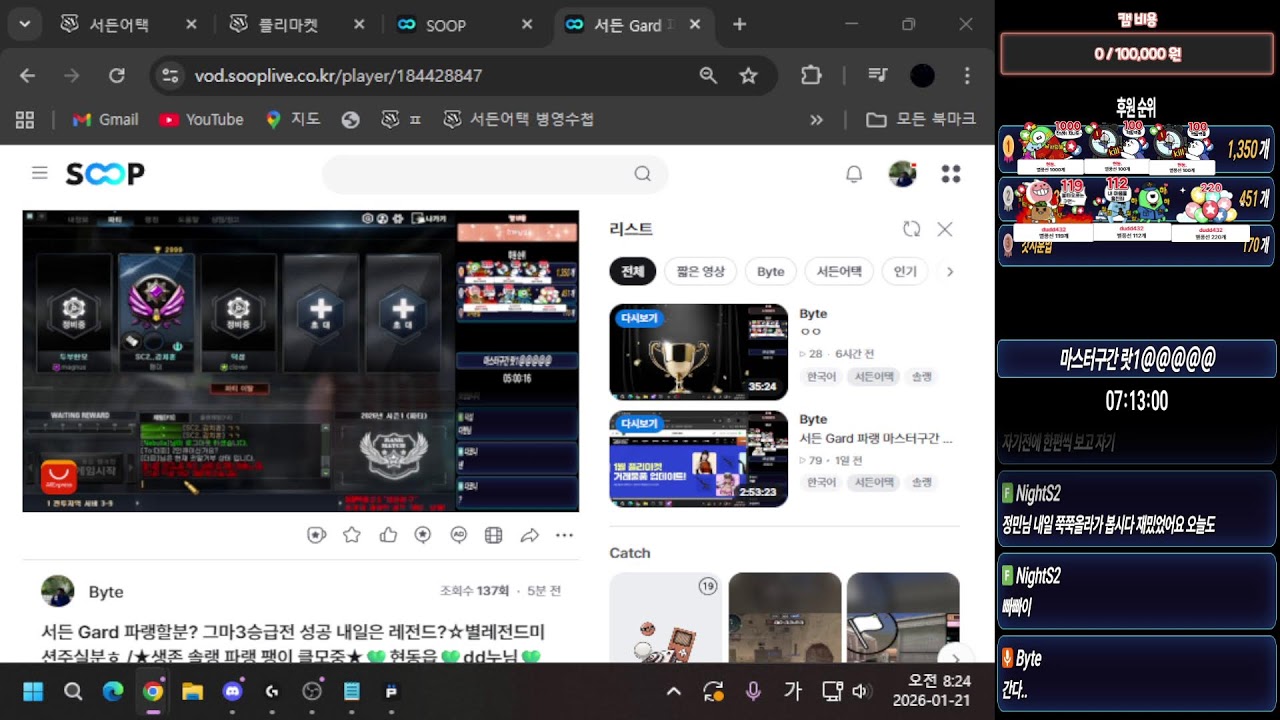Click the address bar URL
The height and width of the screenshot is (720, 1280).
point(338,75)
